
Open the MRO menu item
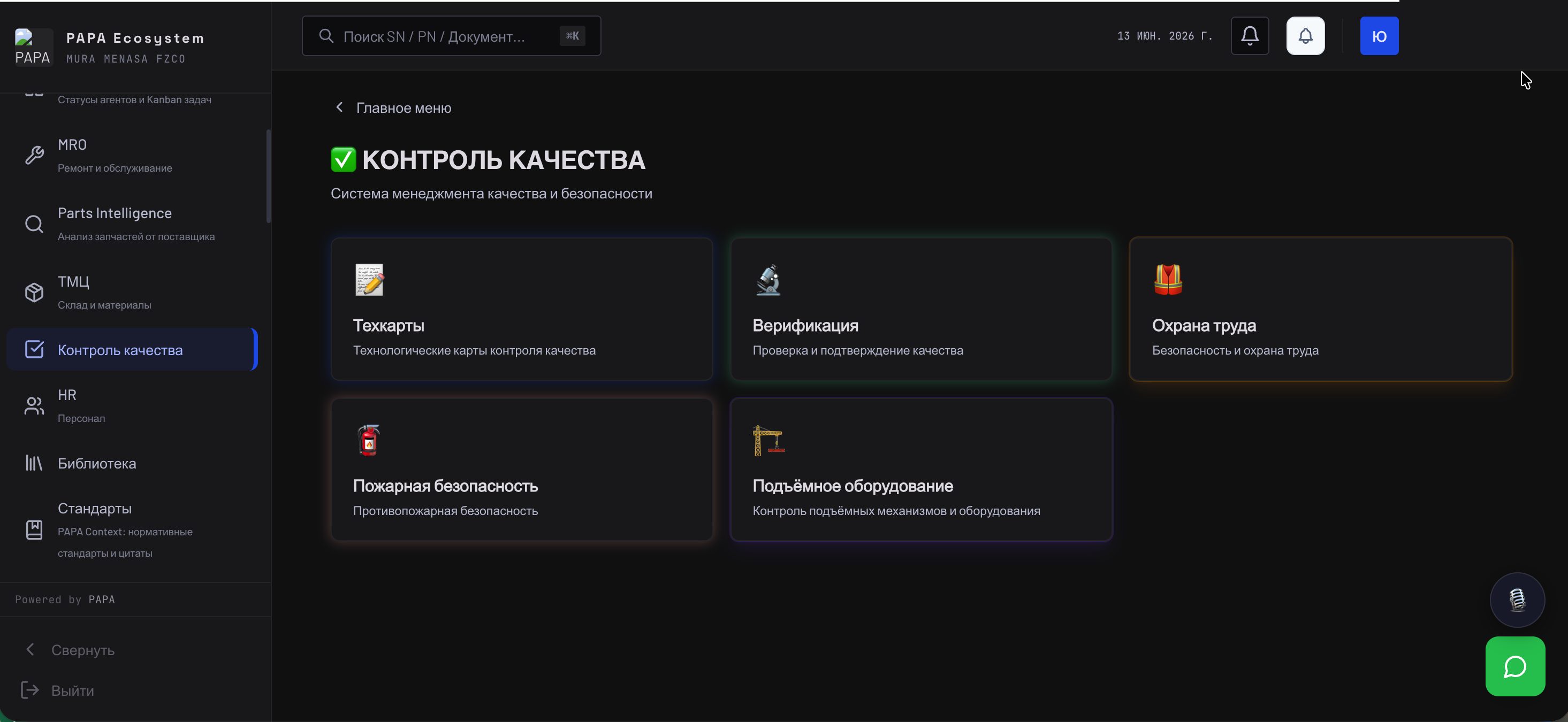pyautogui.click(x=132, y=155)
